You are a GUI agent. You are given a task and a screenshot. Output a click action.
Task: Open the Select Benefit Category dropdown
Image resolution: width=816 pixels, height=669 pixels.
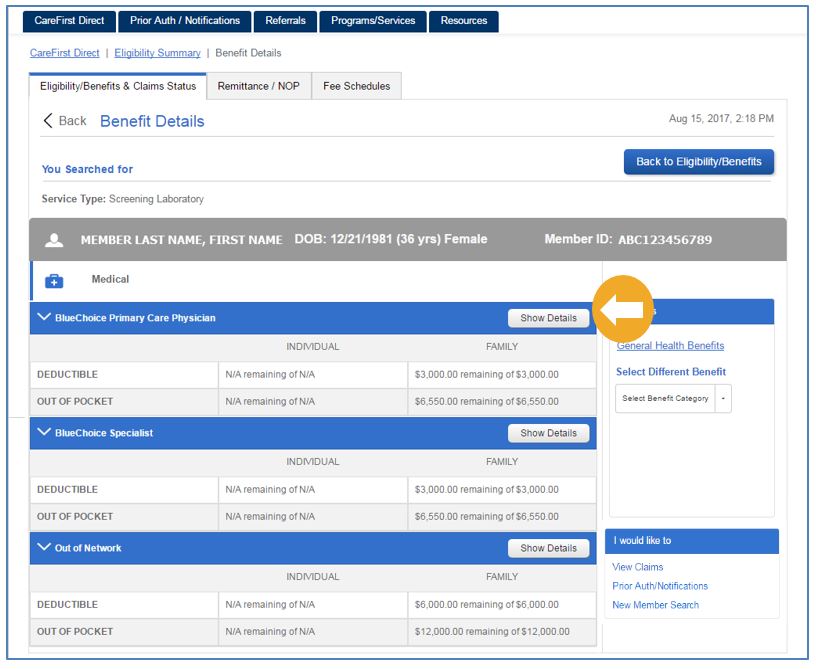point(673,398)
